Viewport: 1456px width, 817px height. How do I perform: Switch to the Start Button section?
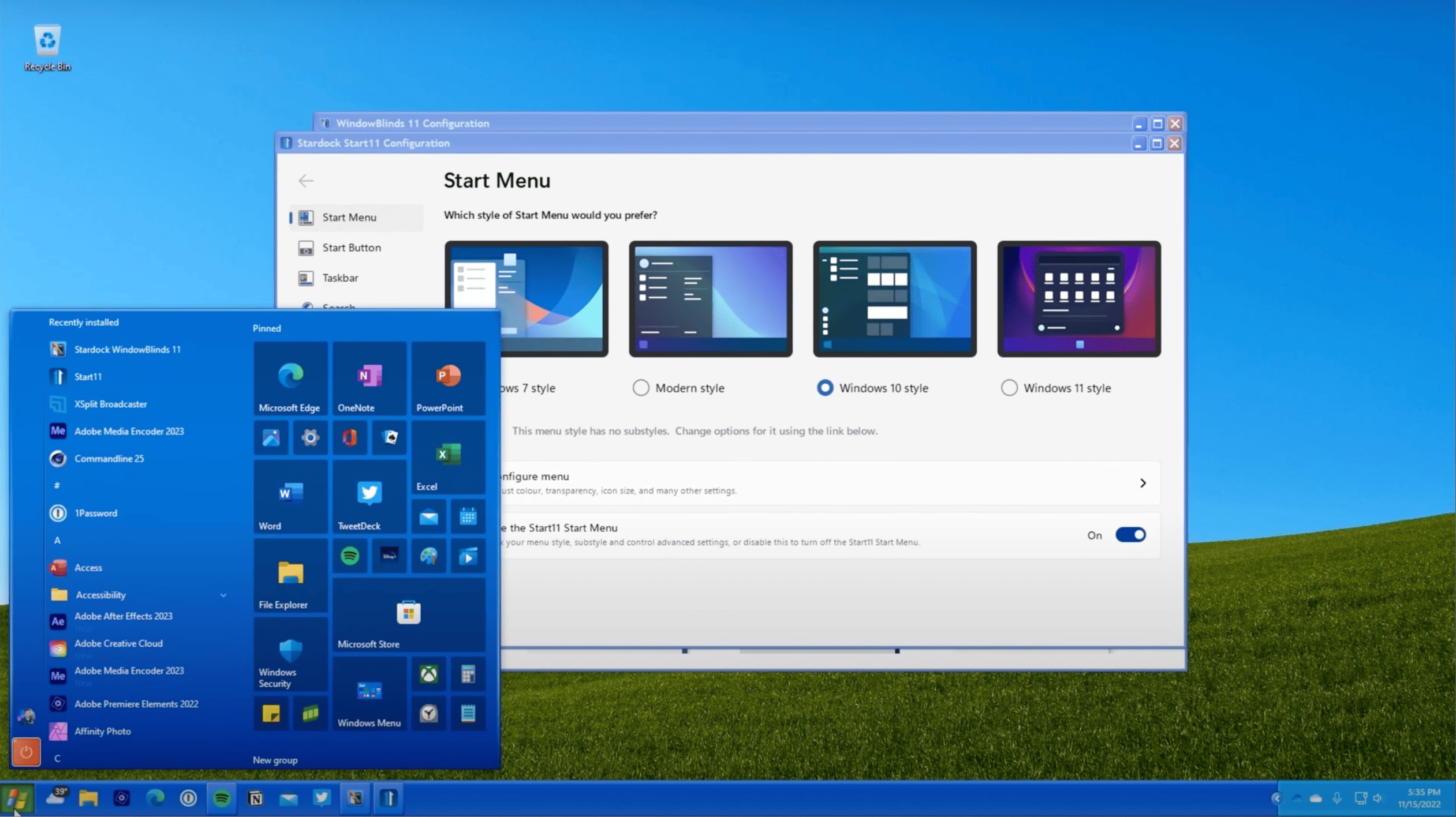tap(352, 247)
